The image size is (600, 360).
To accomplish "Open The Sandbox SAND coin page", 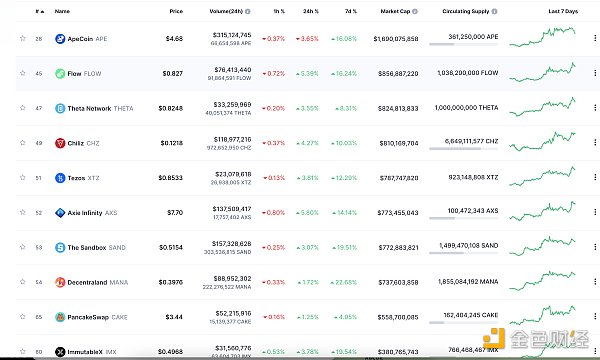I will [96, 248].
